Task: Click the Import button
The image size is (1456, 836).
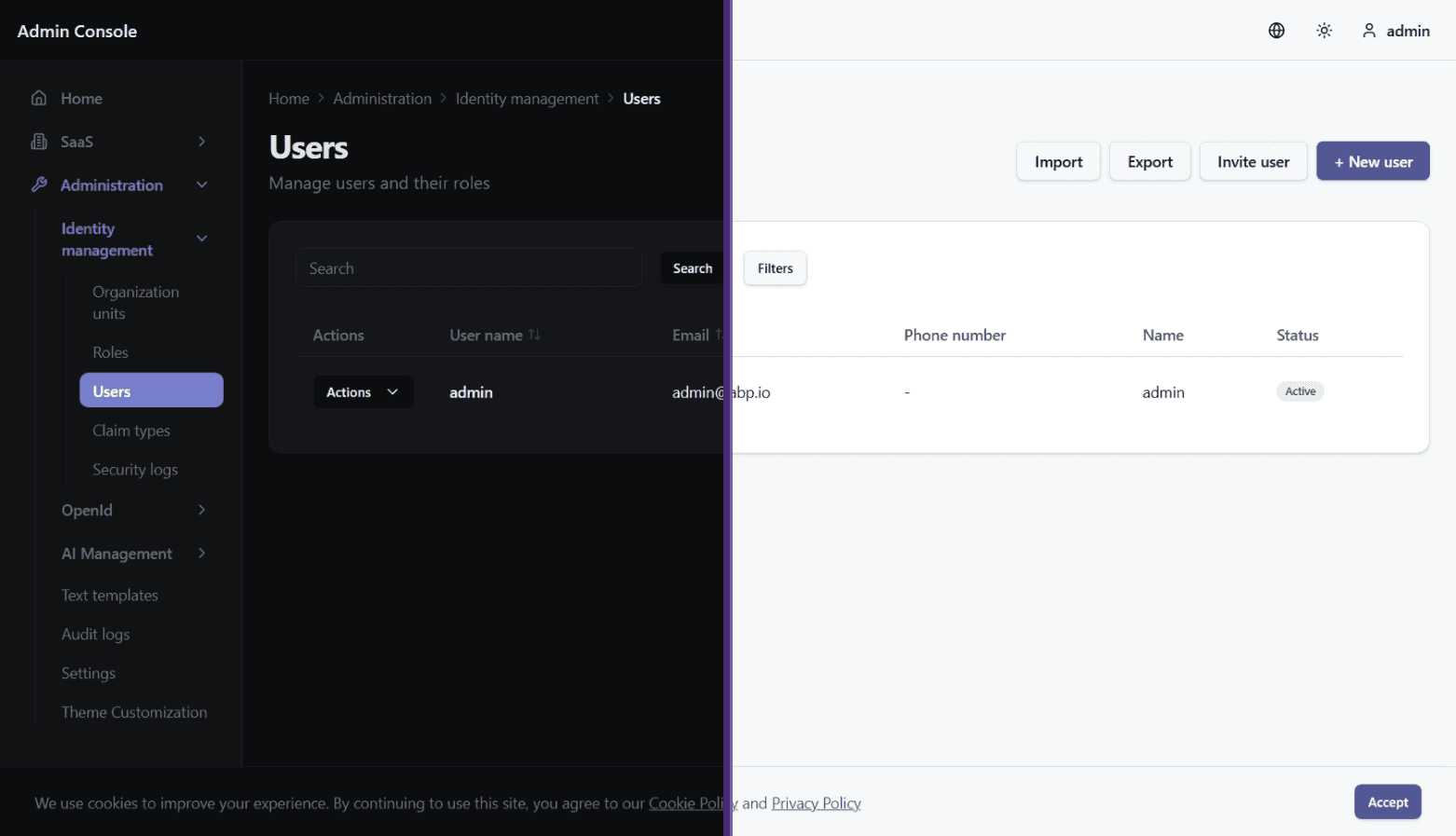Action: (1059, 161)
